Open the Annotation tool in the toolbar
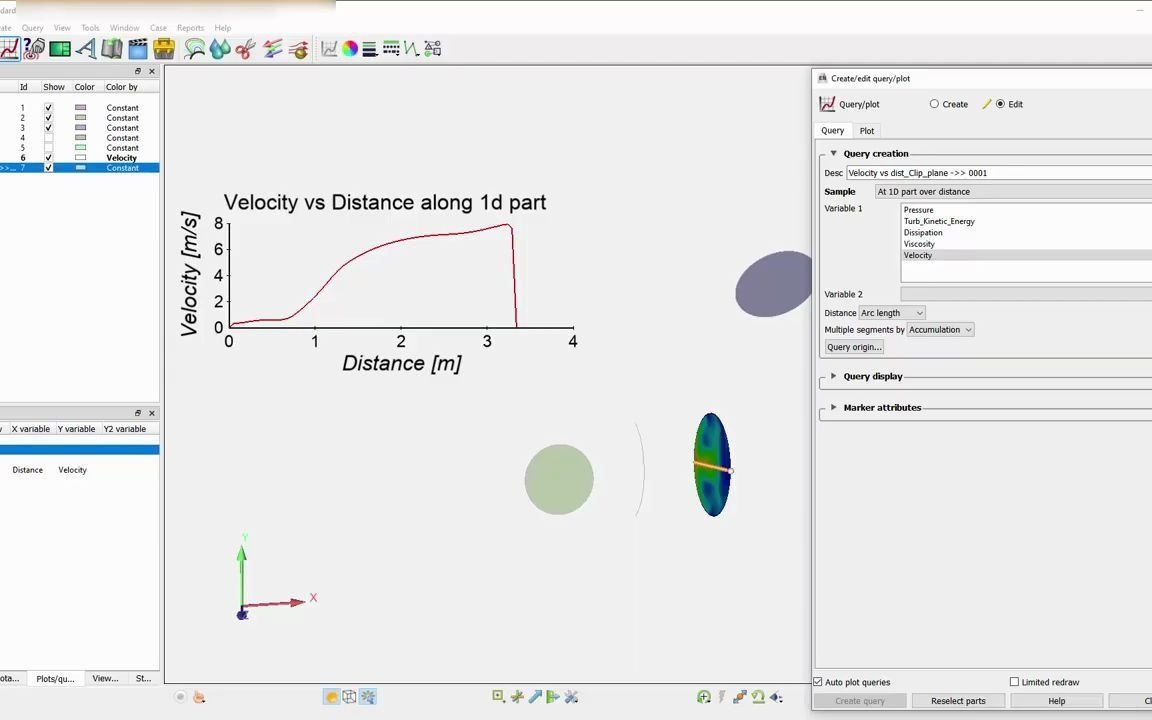Viewport: 1152px width, 720px height. tap(89, 48)
